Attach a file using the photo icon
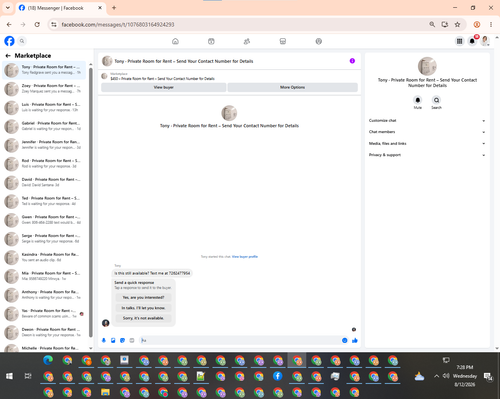 113,340
